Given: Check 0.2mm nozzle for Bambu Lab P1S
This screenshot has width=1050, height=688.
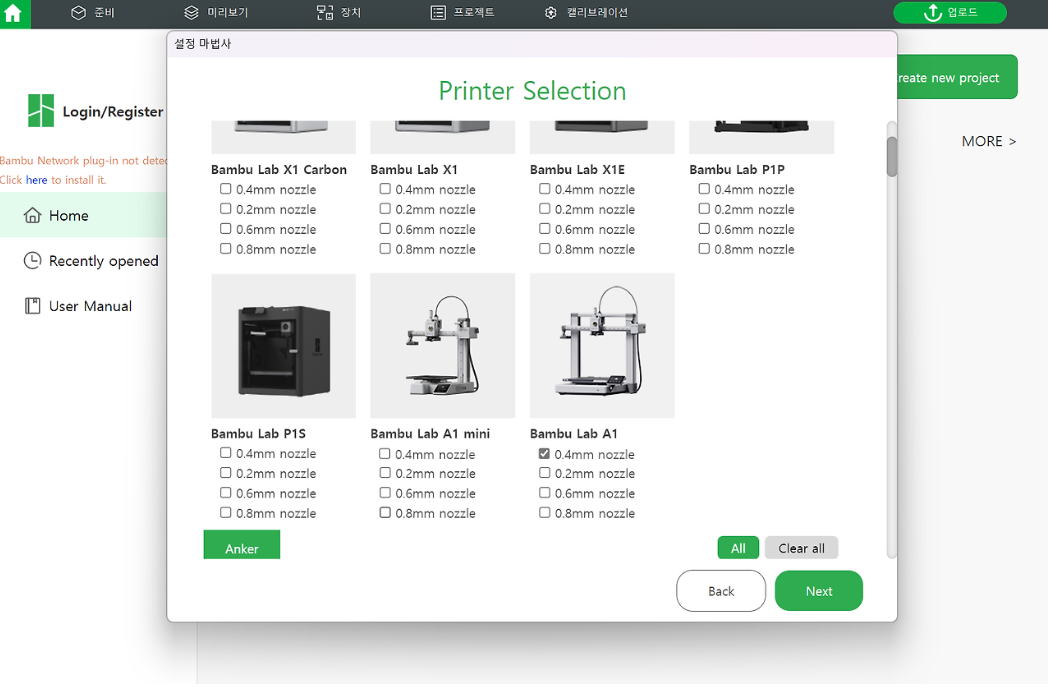Looking at the screenshot, I should (226, 473).
